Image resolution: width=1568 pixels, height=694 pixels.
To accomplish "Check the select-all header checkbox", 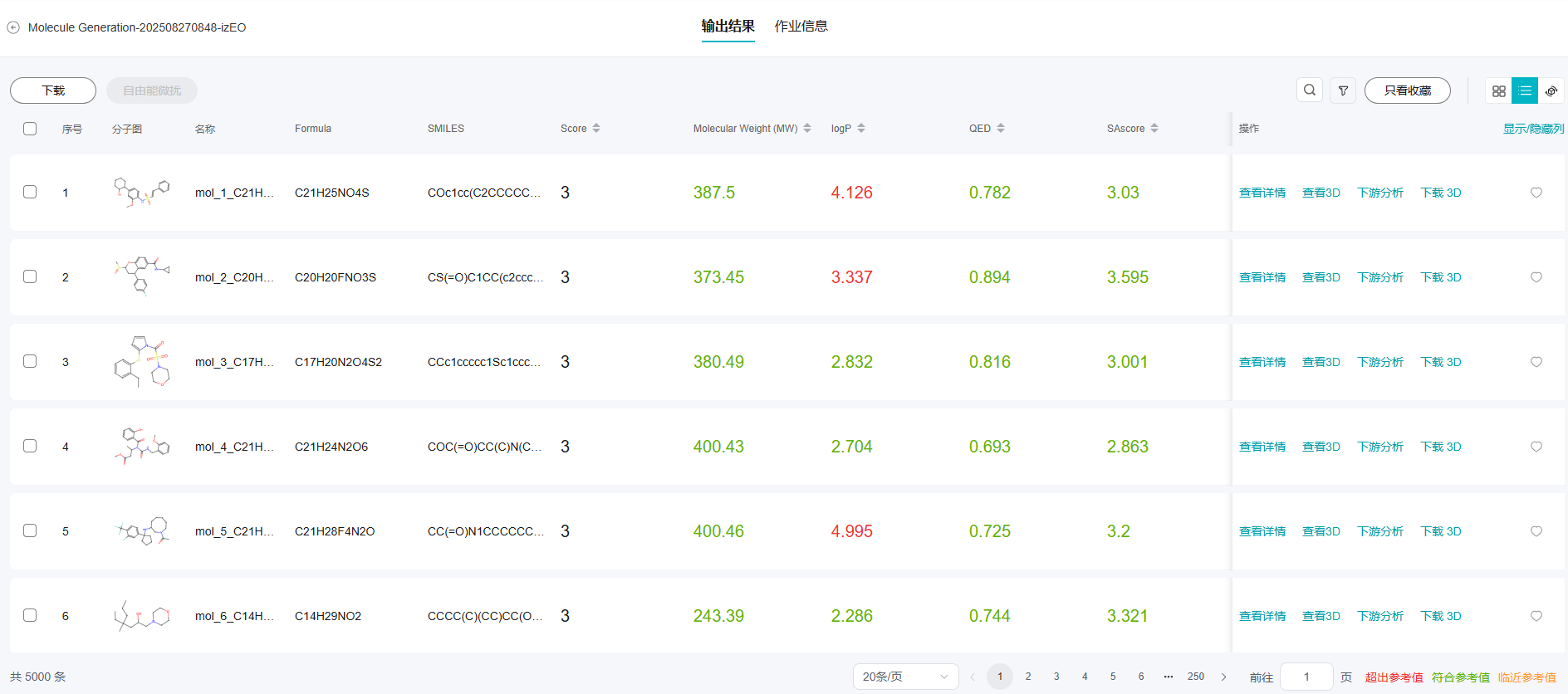I will 30,129.
